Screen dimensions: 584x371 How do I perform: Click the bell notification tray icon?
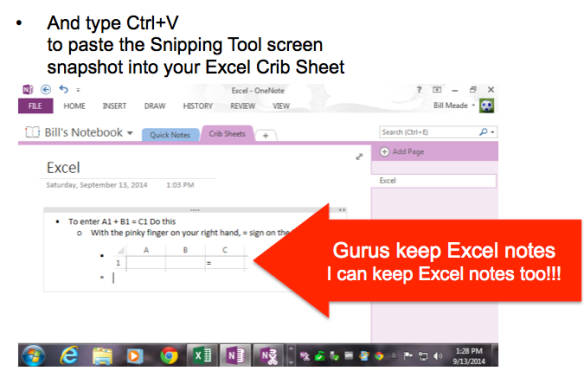click(x=394, y=356)
